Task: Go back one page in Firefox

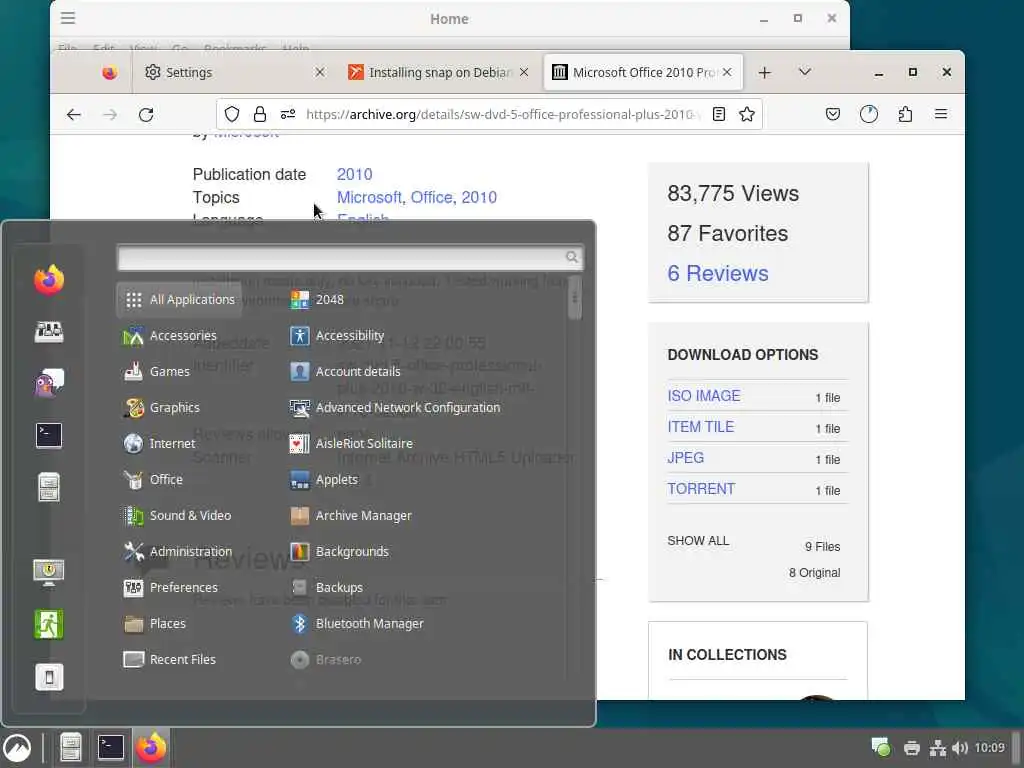Action: 74,114
